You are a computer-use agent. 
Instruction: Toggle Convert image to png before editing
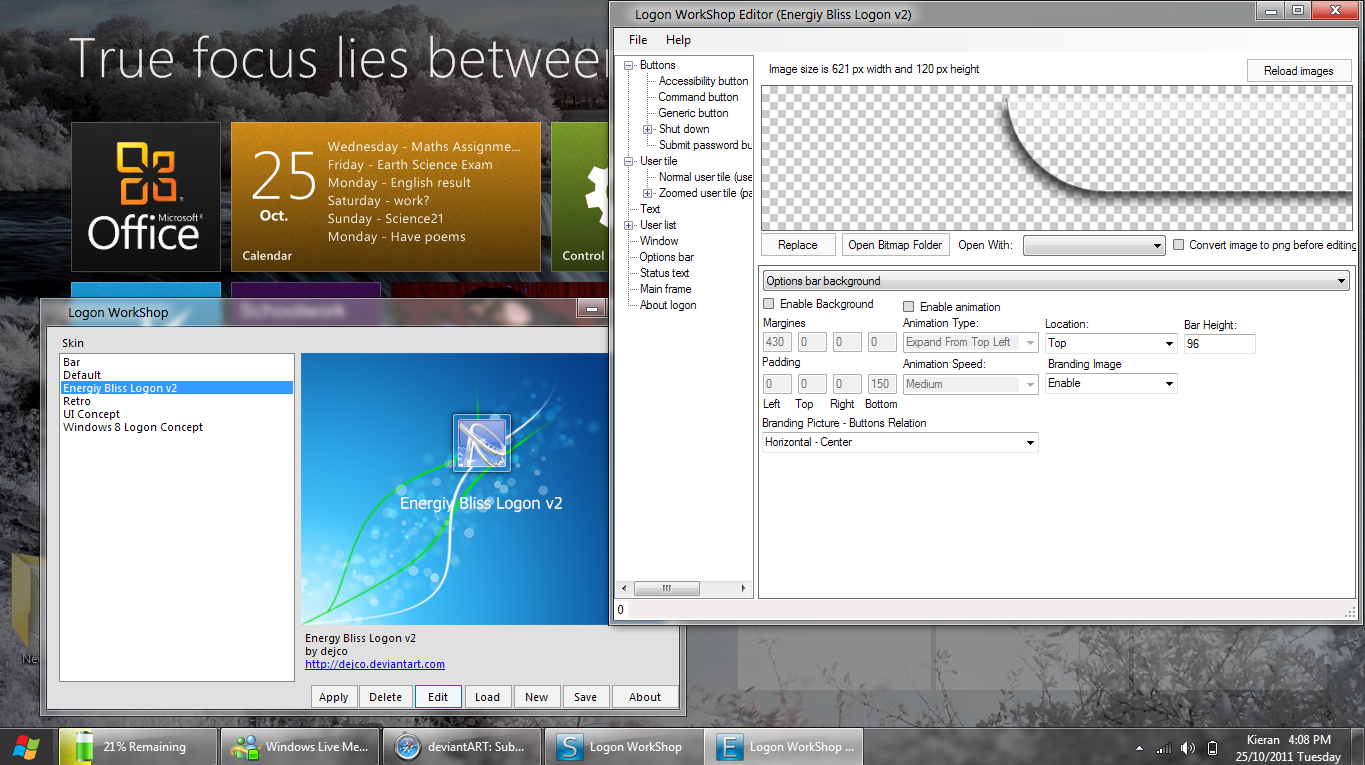point(1179,245)
